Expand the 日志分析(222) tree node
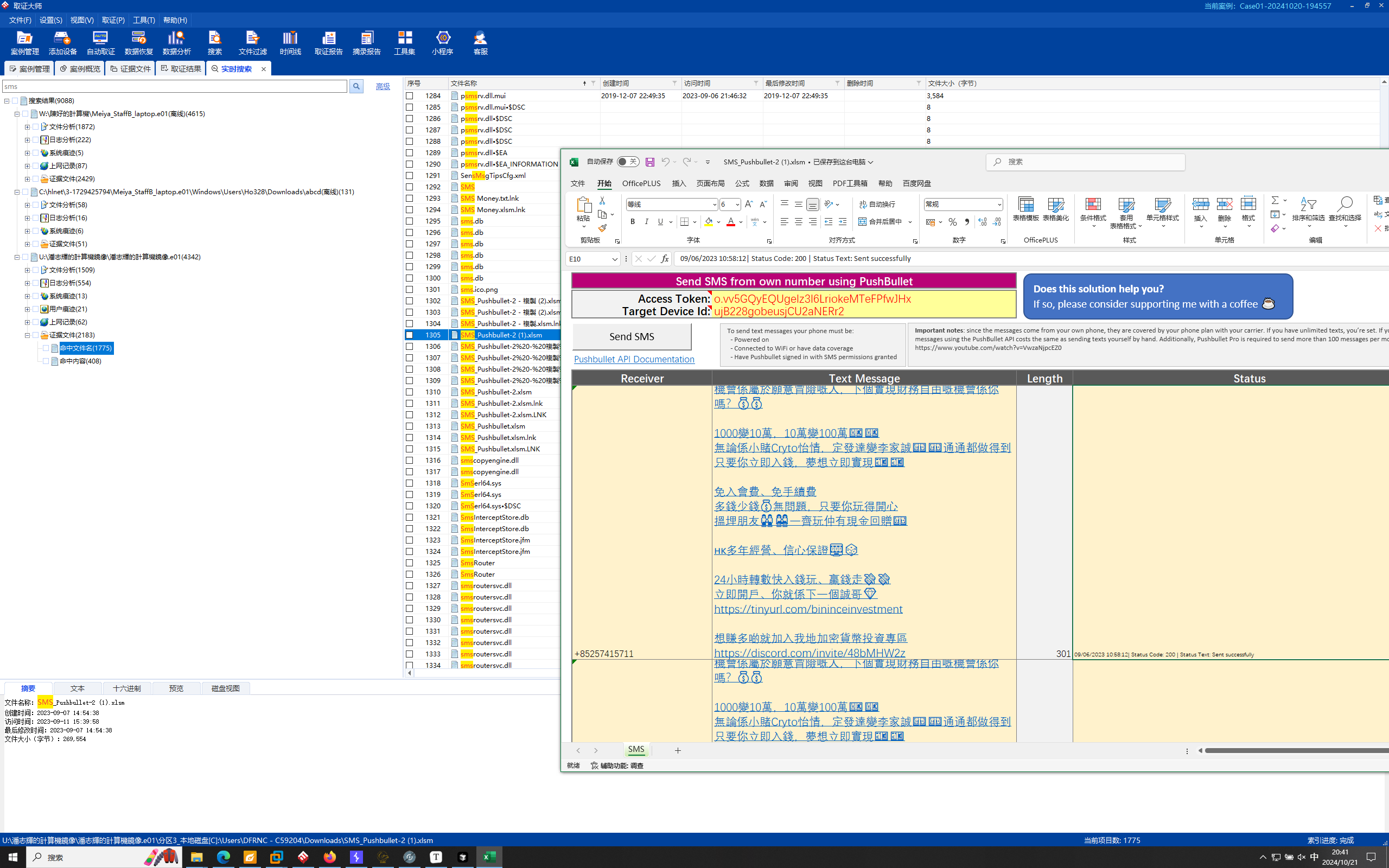Image resolution: width=1389 pixels, height=868 pixels. 27,140
